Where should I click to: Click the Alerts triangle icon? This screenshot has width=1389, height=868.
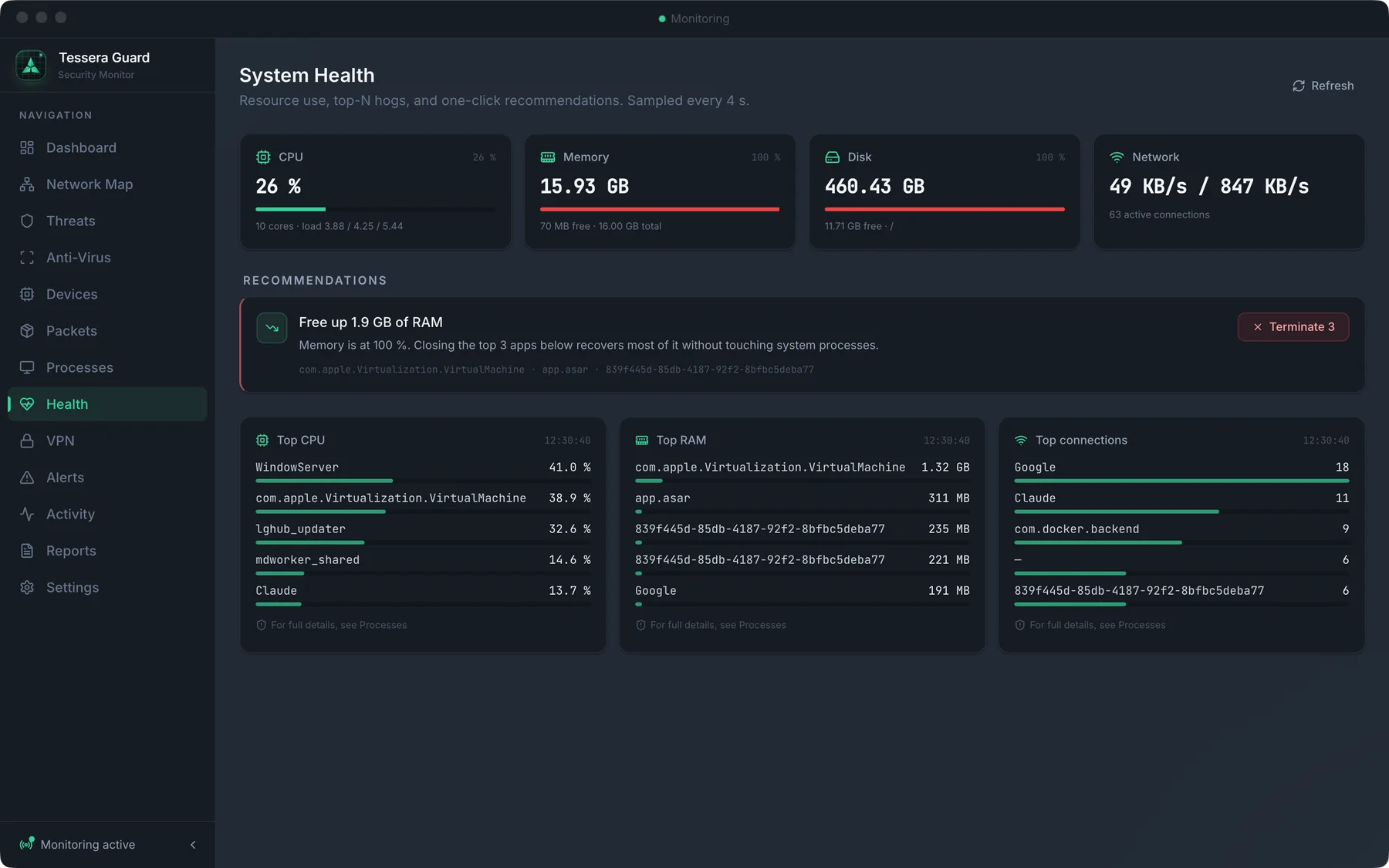27,478
